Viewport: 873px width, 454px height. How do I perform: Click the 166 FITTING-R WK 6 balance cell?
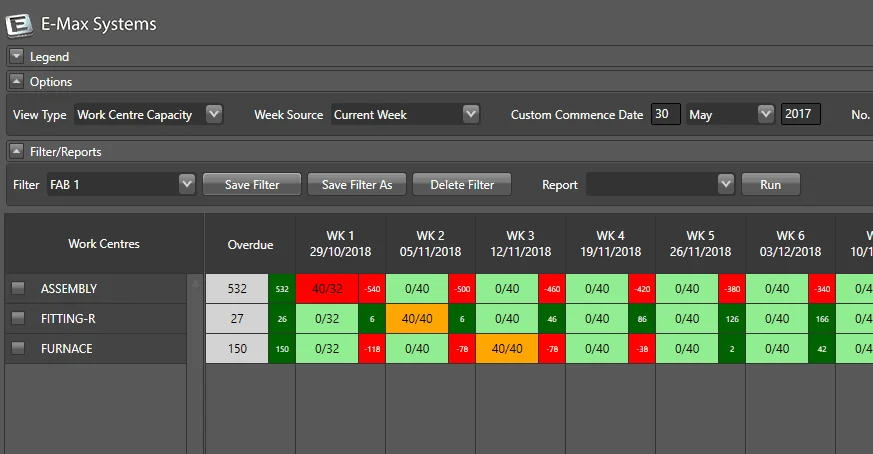pos(822,319)
